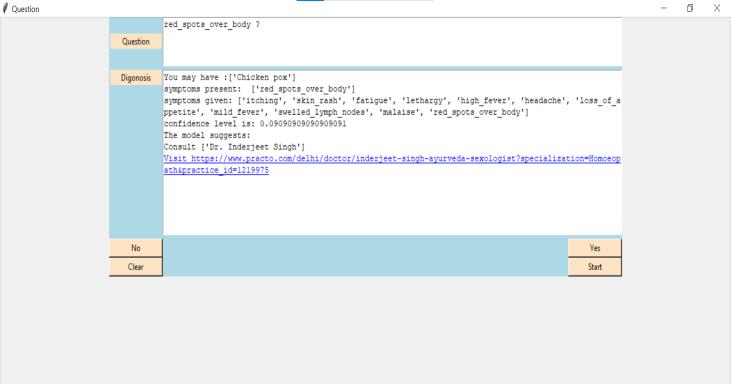Start the diagnosis session
The image size is (731, 384).
[595, 267]
